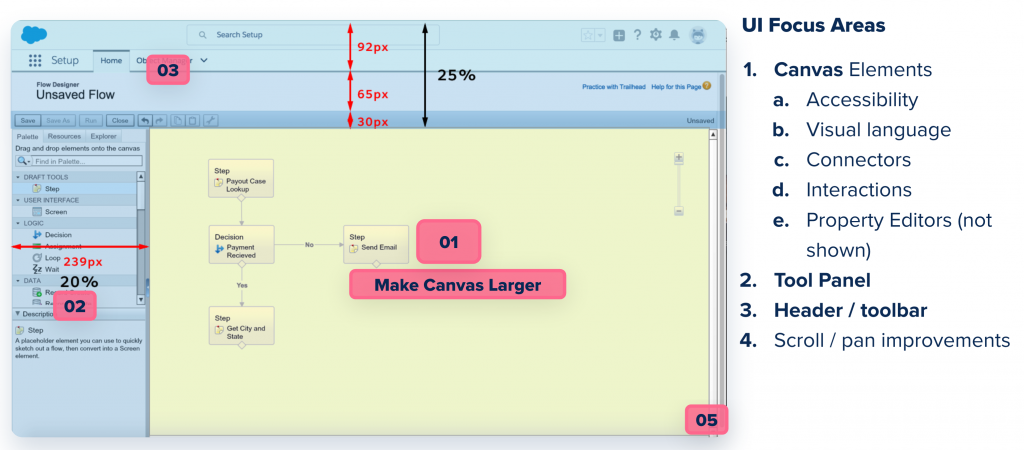Switch to the Resources tab
The image size is (1024, 450).
pyautogui.click(x=64, y=136)
